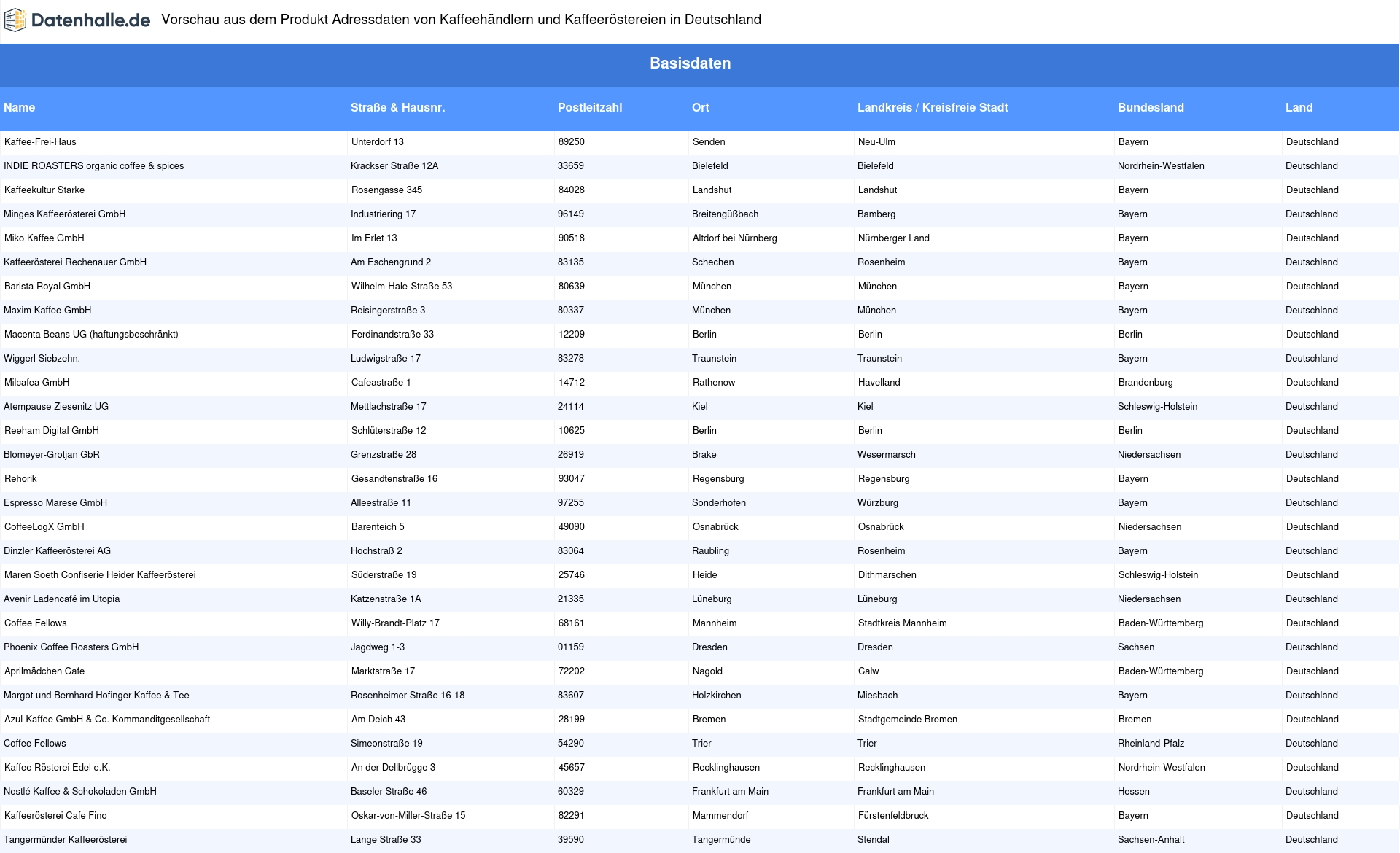1400x853 pixels.
Task: Click Maxim Kaffee GmbH
Action: tap(47, 311)
